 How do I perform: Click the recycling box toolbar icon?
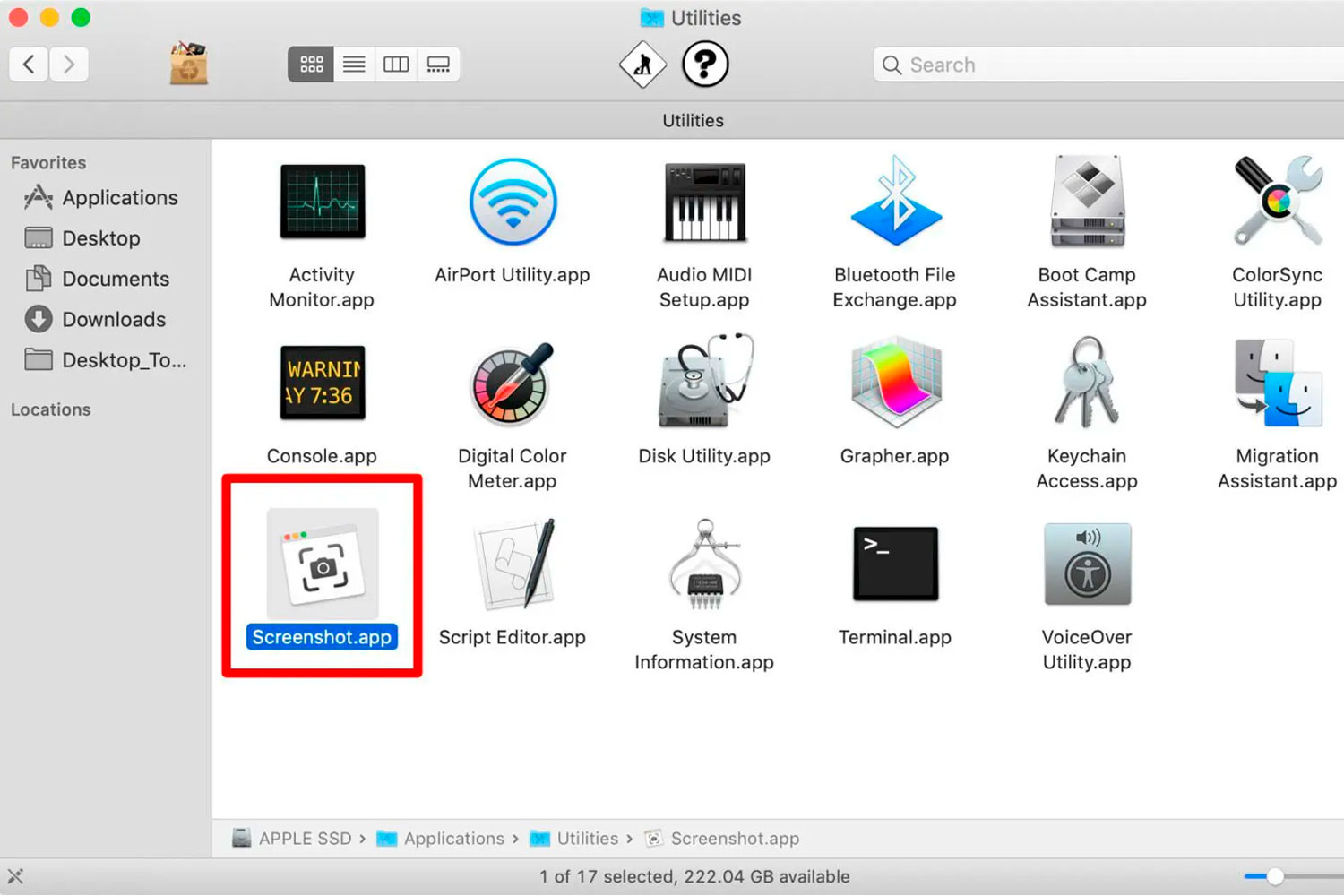pyautogui.click(x=188, y=64)
